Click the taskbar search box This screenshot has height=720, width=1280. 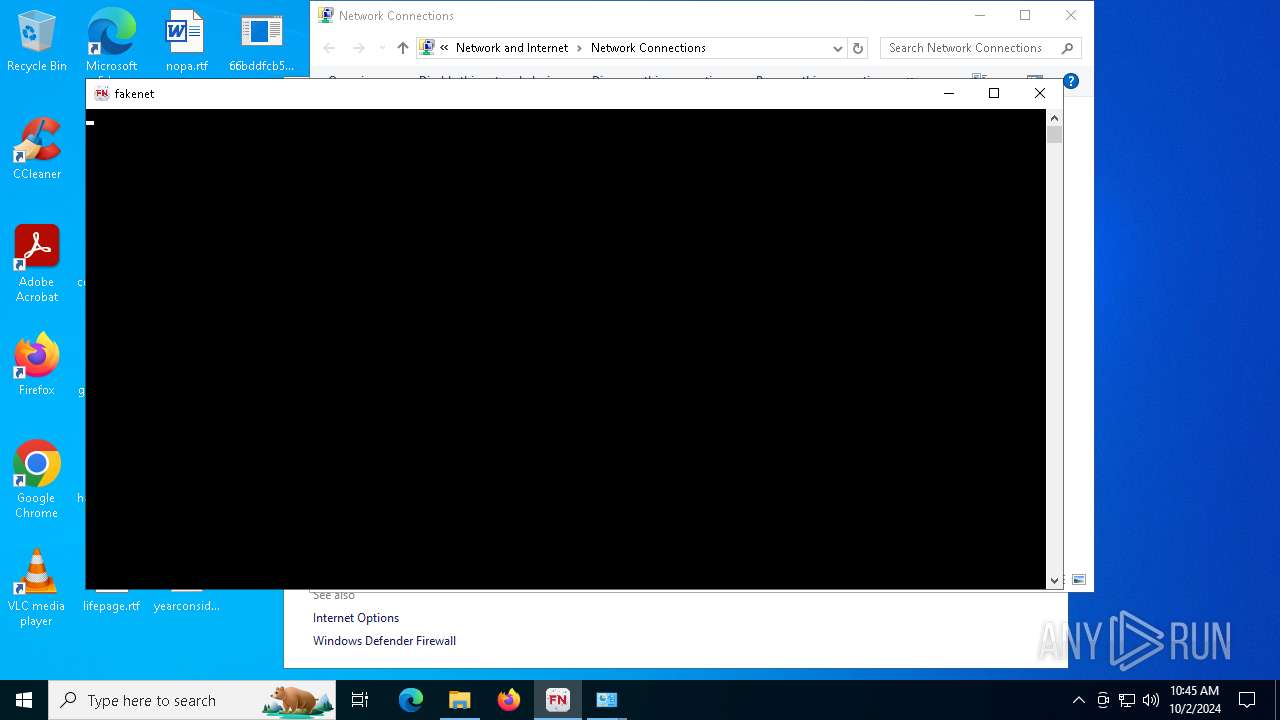tap(192, 700)
